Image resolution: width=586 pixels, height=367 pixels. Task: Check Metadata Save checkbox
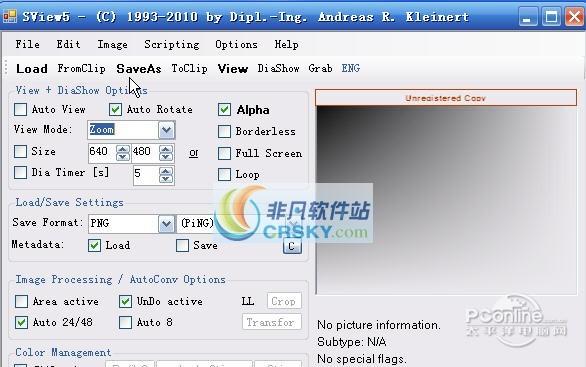182,246
